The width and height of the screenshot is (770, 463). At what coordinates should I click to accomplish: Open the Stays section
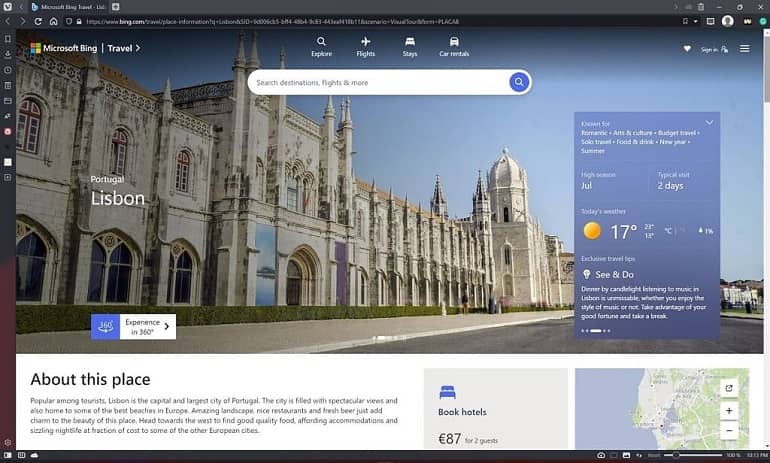[x=410, y=46]
